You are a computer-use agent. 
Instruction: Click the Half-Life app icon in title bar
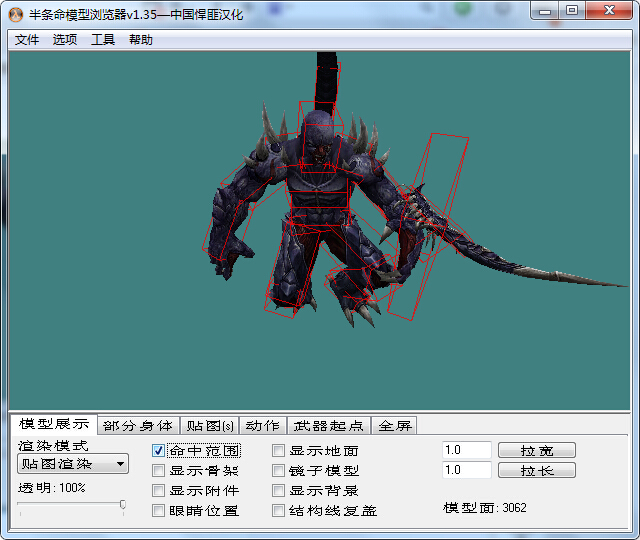pyautogui.click(x=16, y=15)
